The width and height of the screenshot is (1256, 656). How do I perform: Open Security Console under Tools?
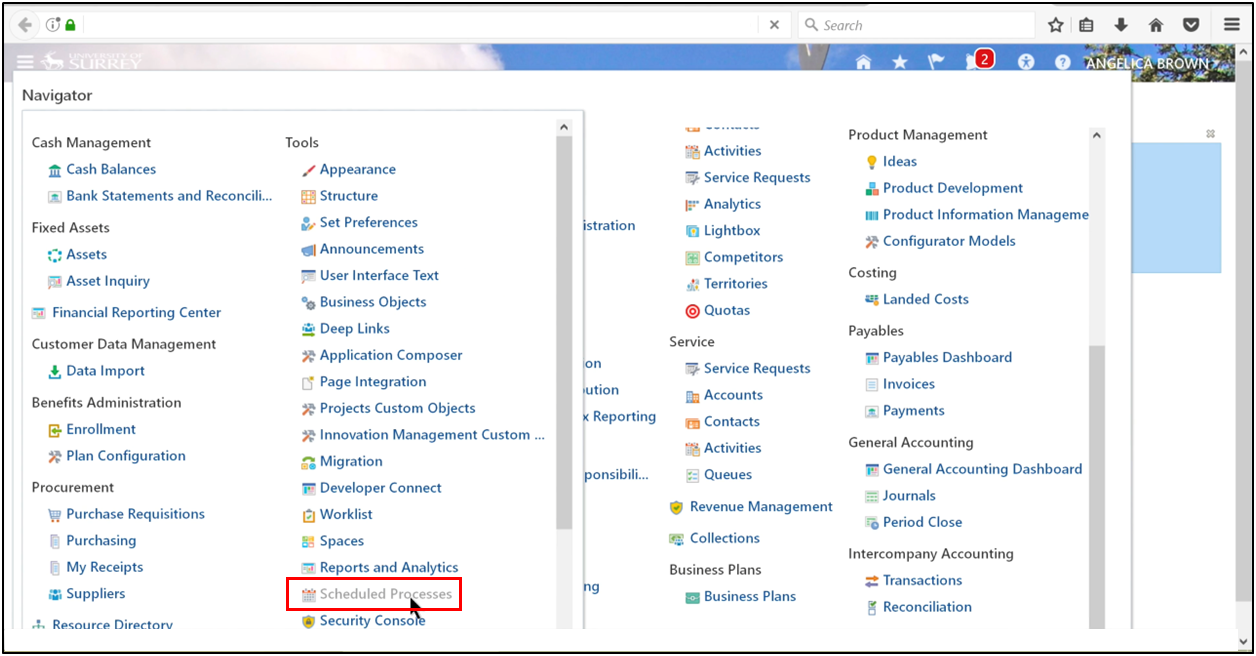tap(372, 621)
